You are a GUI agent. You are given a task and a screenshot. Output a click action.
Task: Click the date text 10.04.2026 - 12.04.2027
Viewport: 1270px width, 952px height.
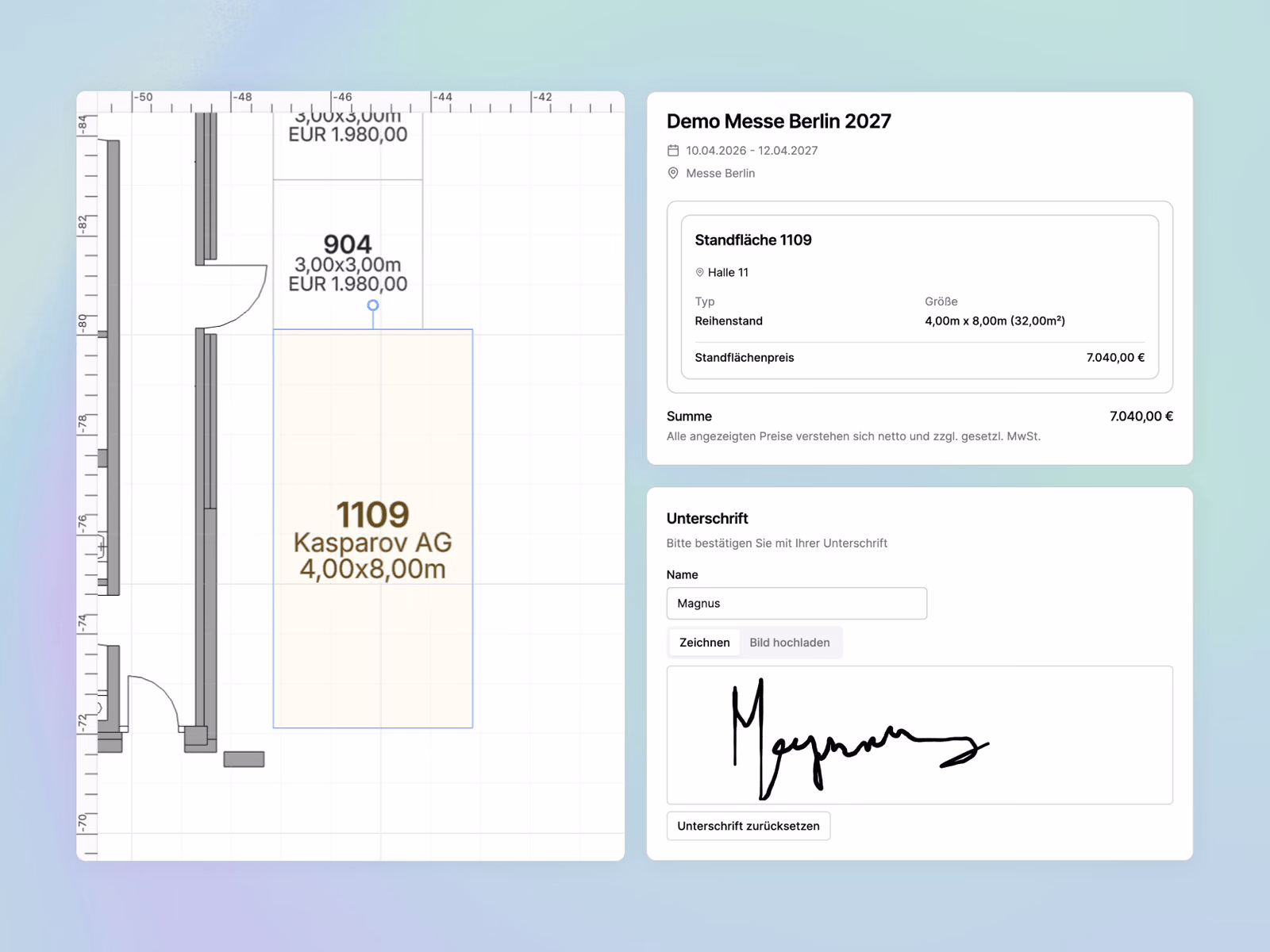(x=752, y=151)
